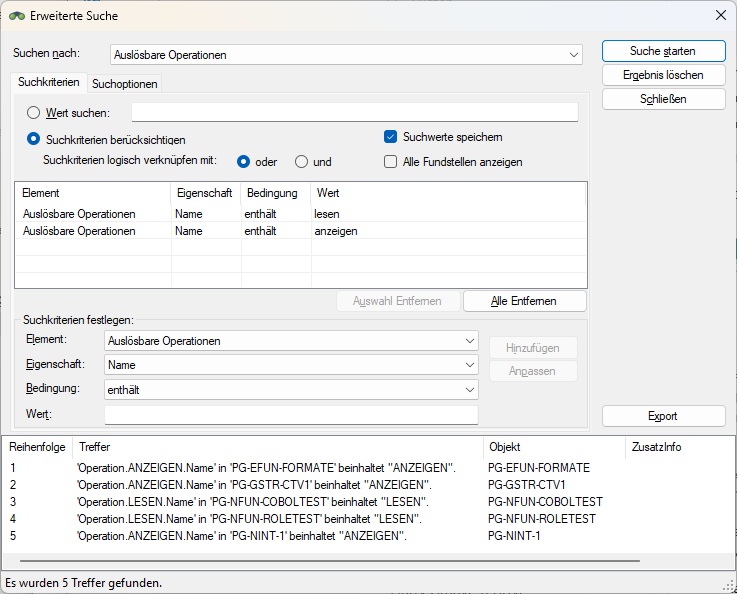Viewport: 739px width, 594px height.
Task: Open the Eigenschaft dropdown list
Action: (x=470, y=365)
